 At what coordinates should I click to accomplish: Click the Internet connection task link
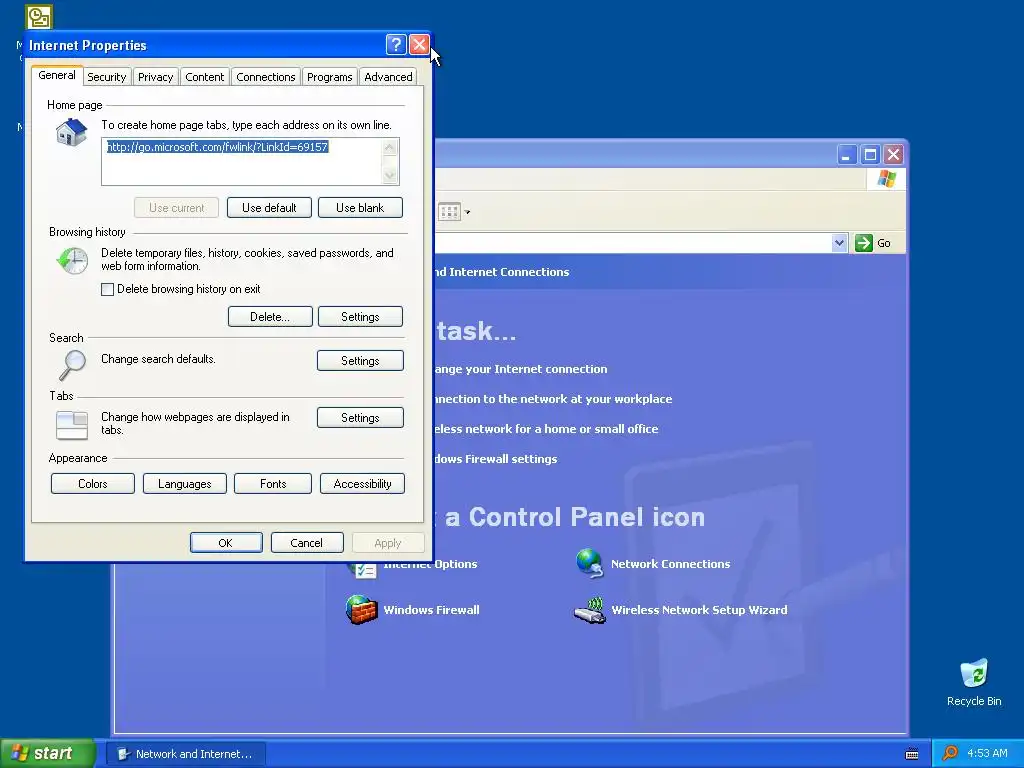coord(520,369)
